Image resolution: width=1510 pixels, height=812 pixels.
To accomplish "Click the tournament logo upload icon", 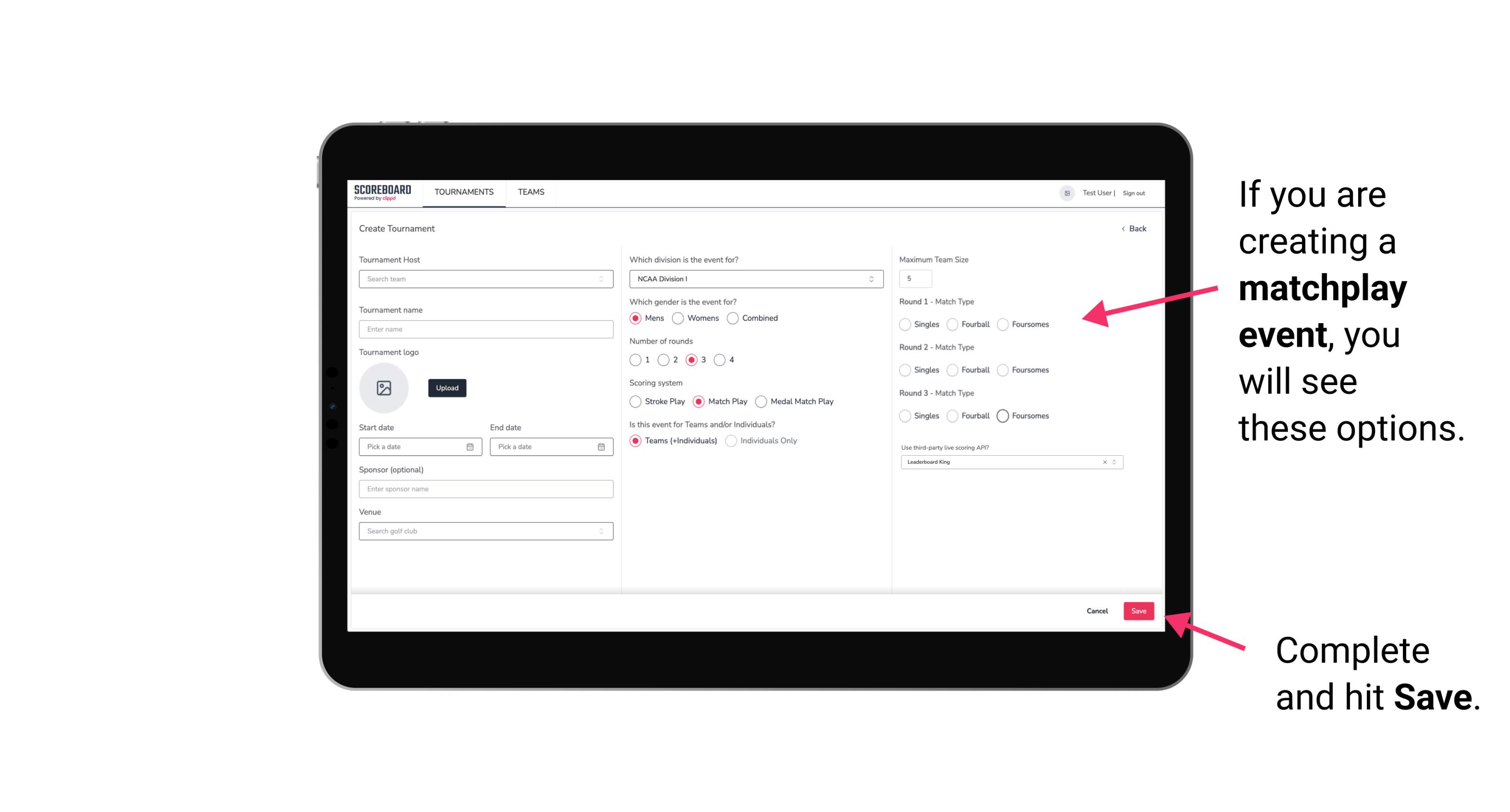I will (384, 389).
